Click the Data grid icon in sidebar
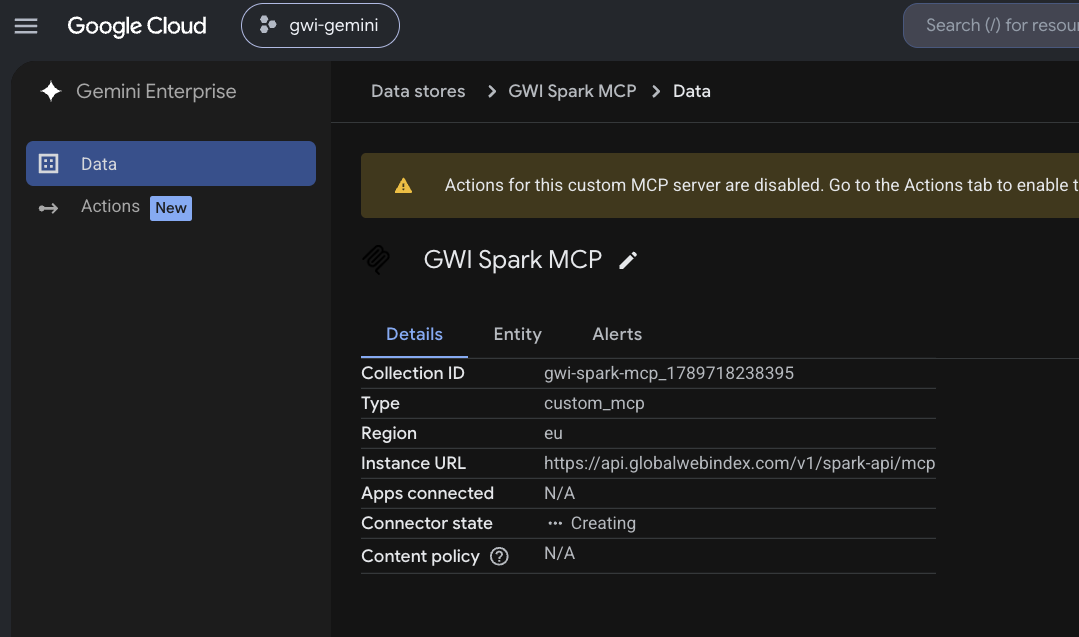1079x637 pixels. tap(48, 164)
